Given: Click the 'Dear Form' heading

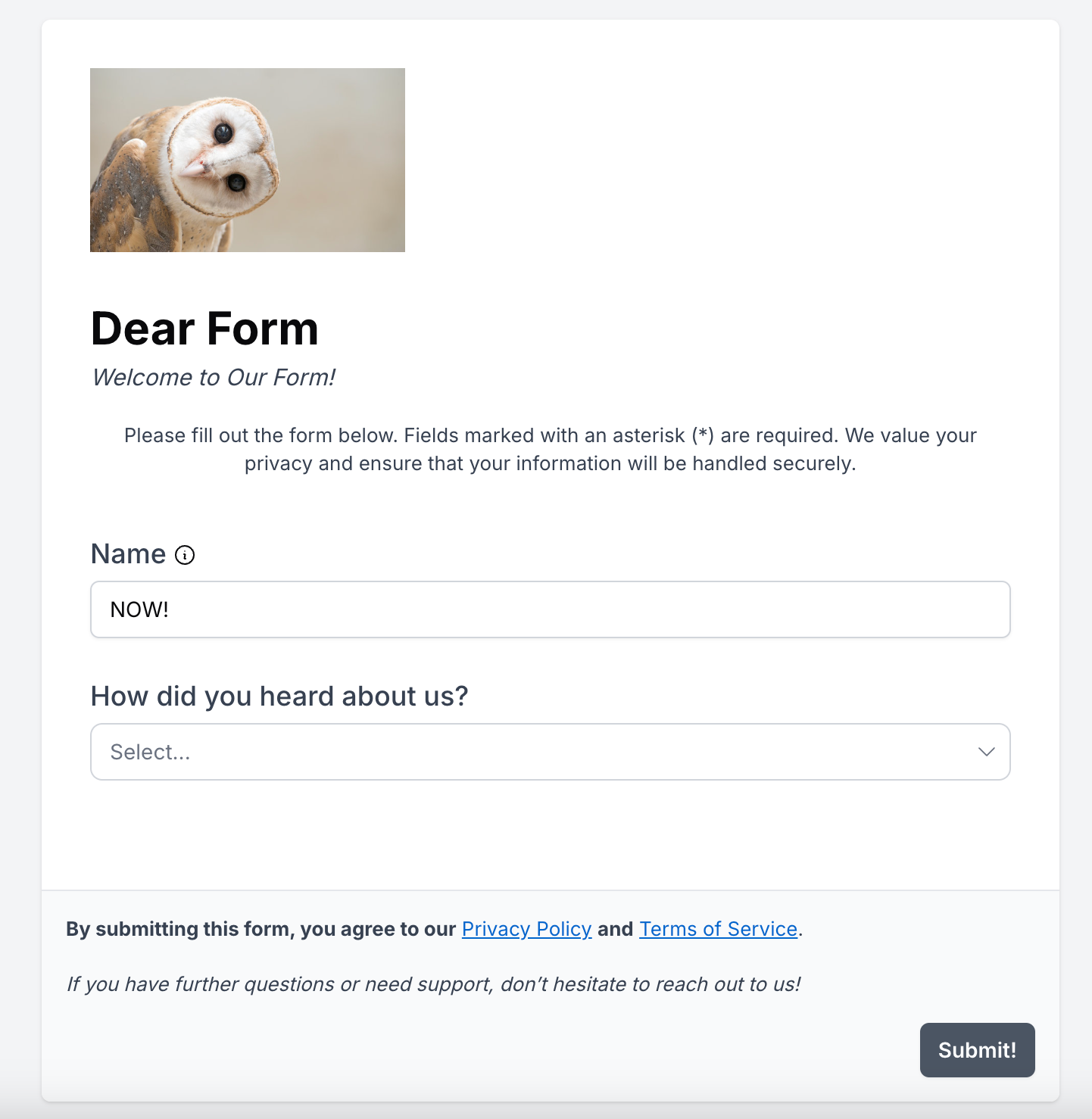Looking at the screenshot, I should 204,329.
